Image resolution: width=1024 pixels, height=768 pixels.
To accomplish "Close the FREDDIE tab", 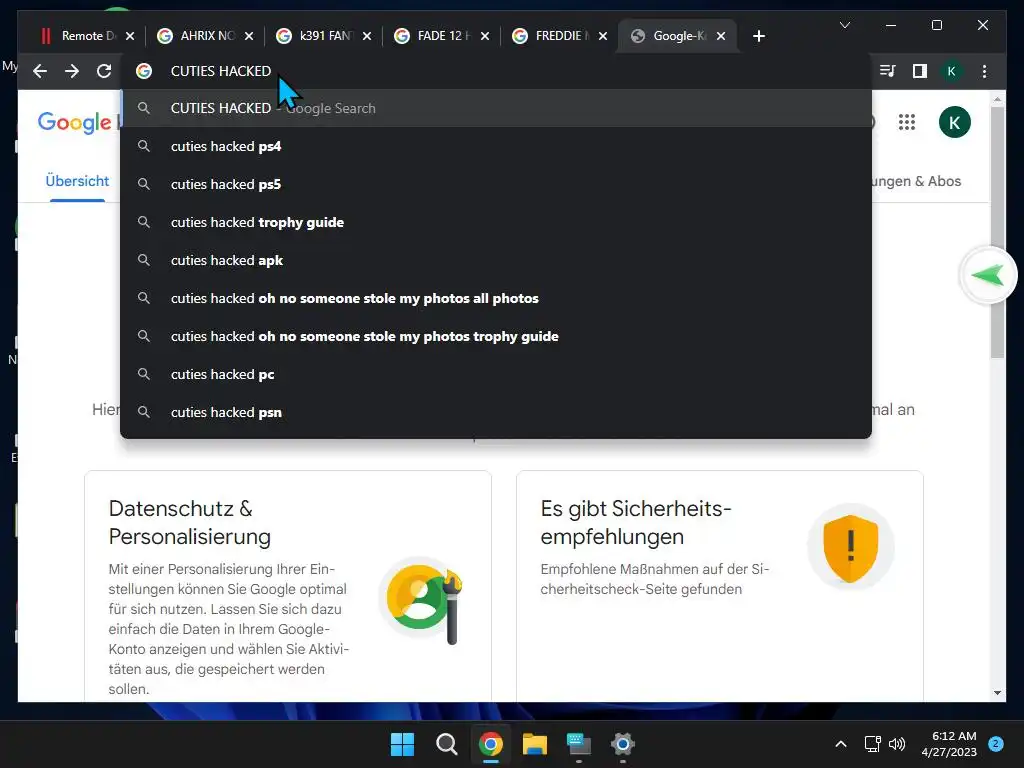I will pyautogui.click(x=603, y=36).
